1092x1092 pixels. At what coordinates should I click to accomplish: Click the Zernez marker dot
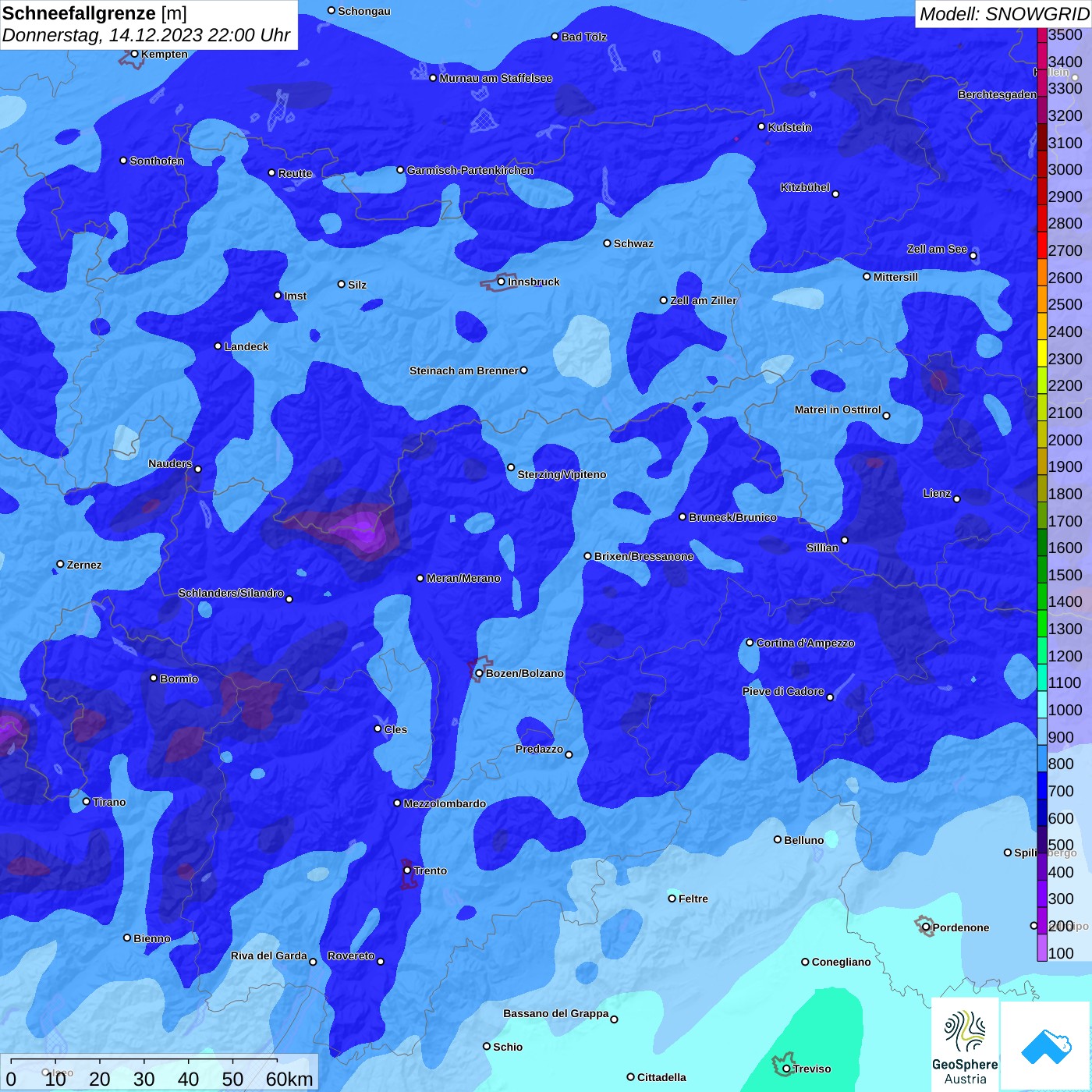click(x=60, y=564)
